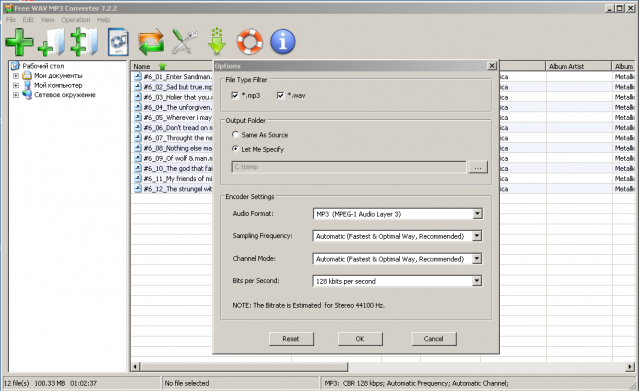The image size is (639, 391).
Task: Click the right arrow of horizontal scrollbar
Action: (630, 367)
